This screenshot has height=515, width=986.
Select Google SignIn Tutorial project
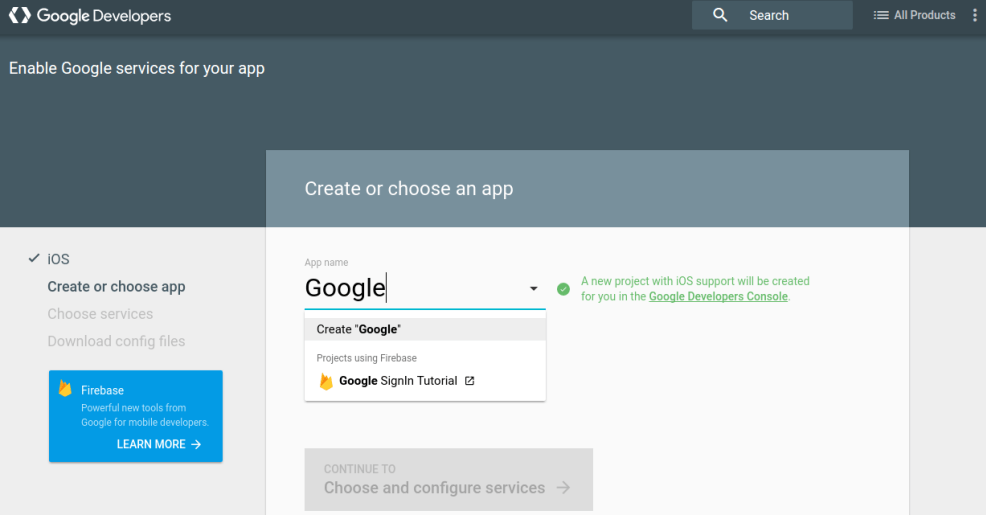tap(425, 381)
